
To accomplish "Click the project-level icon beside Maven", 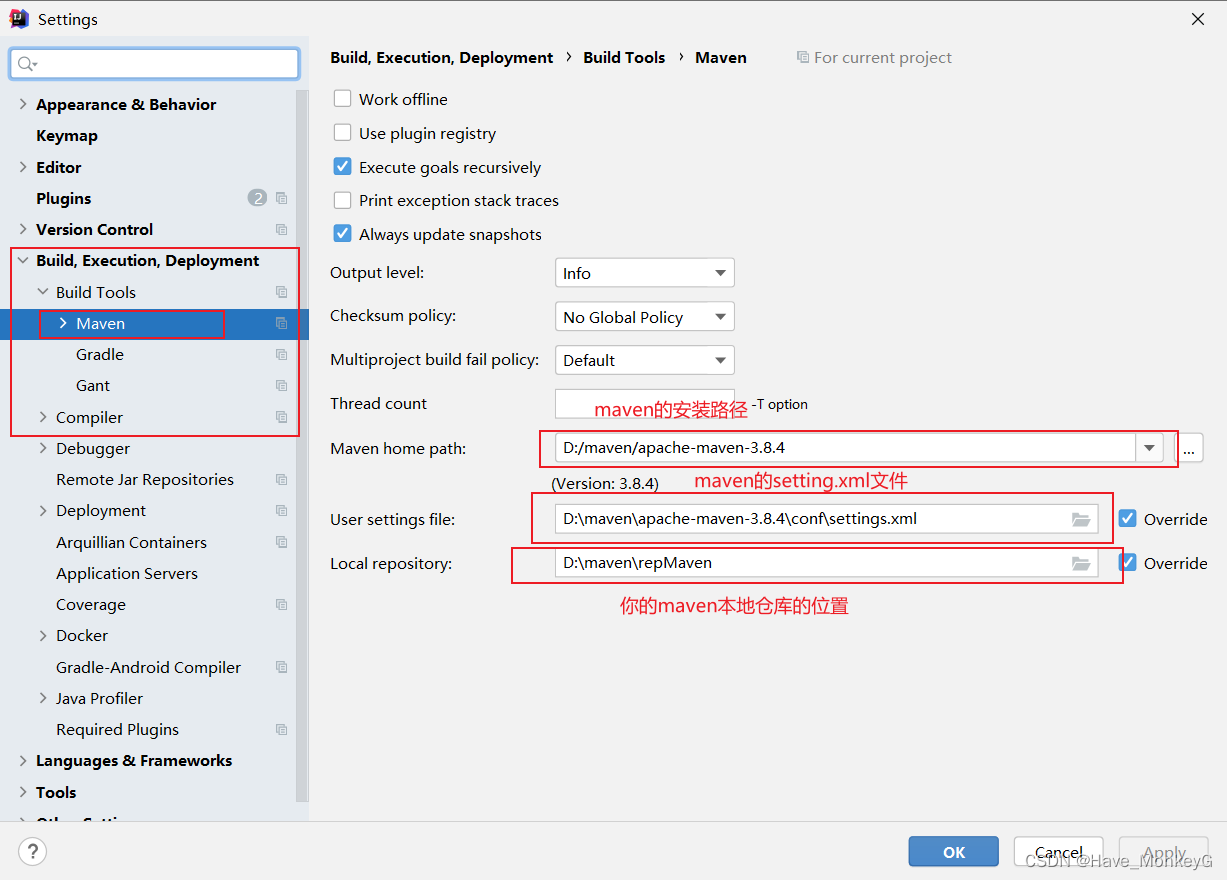I will pyautogui.click(x=281, y=323).
